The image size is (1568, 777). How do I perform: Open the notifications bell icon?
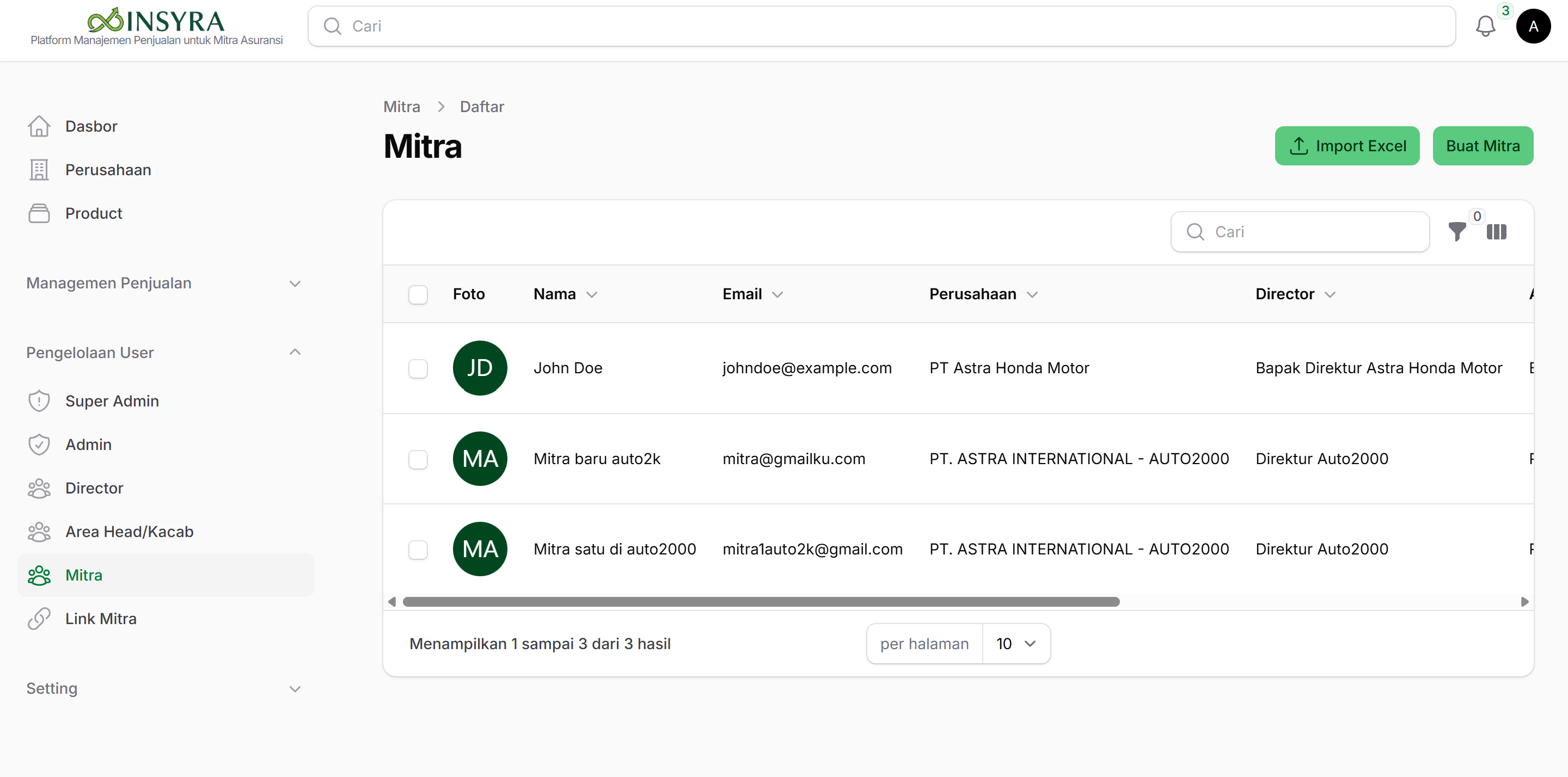pos(1485,26)
